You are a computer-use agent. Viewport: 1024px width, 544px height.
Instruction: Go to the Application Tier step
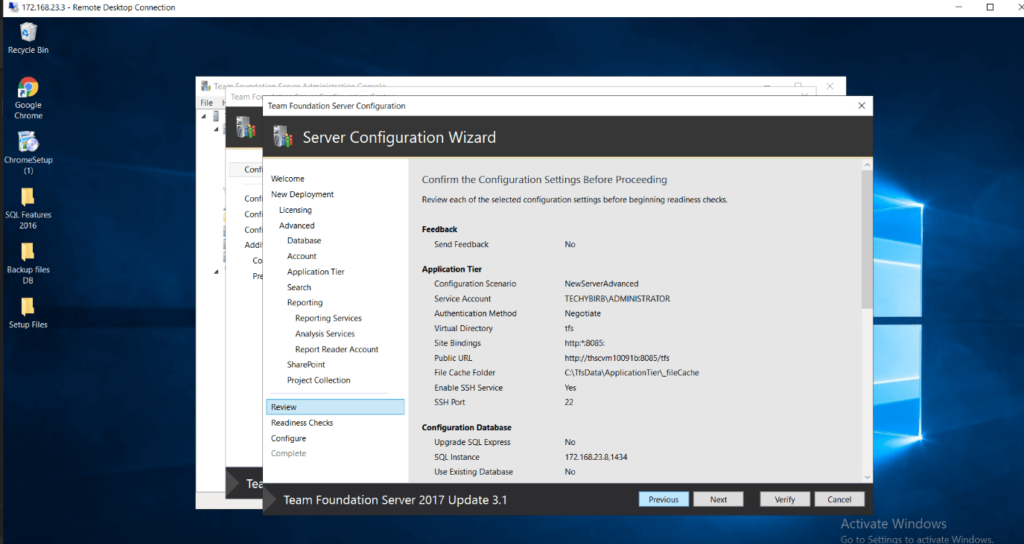click(315, 272)
